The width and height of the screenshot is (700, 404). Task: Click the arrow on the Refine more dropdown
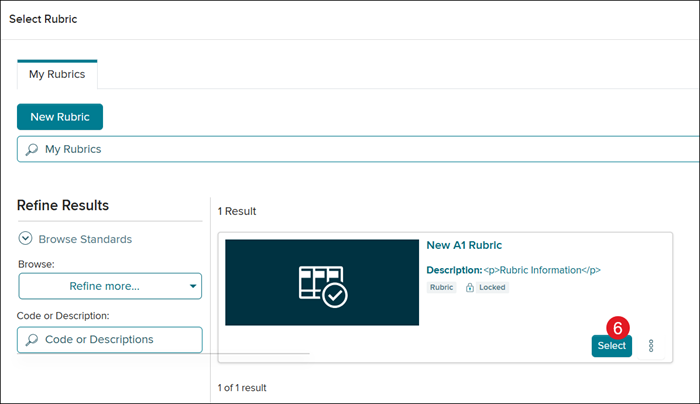click(x=193, y=287)
